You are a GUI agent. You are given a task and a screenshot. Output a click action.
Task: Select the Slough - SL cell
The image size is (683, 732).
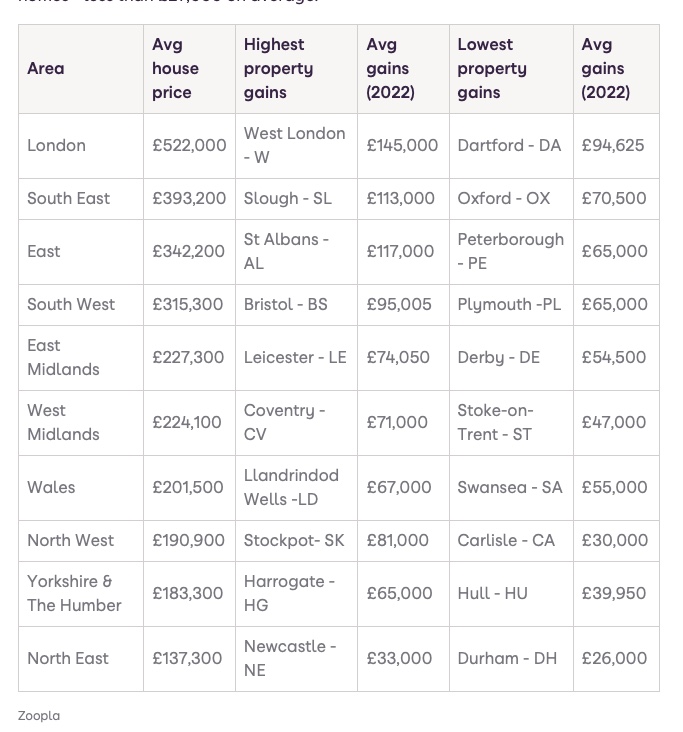coord(287,199)
